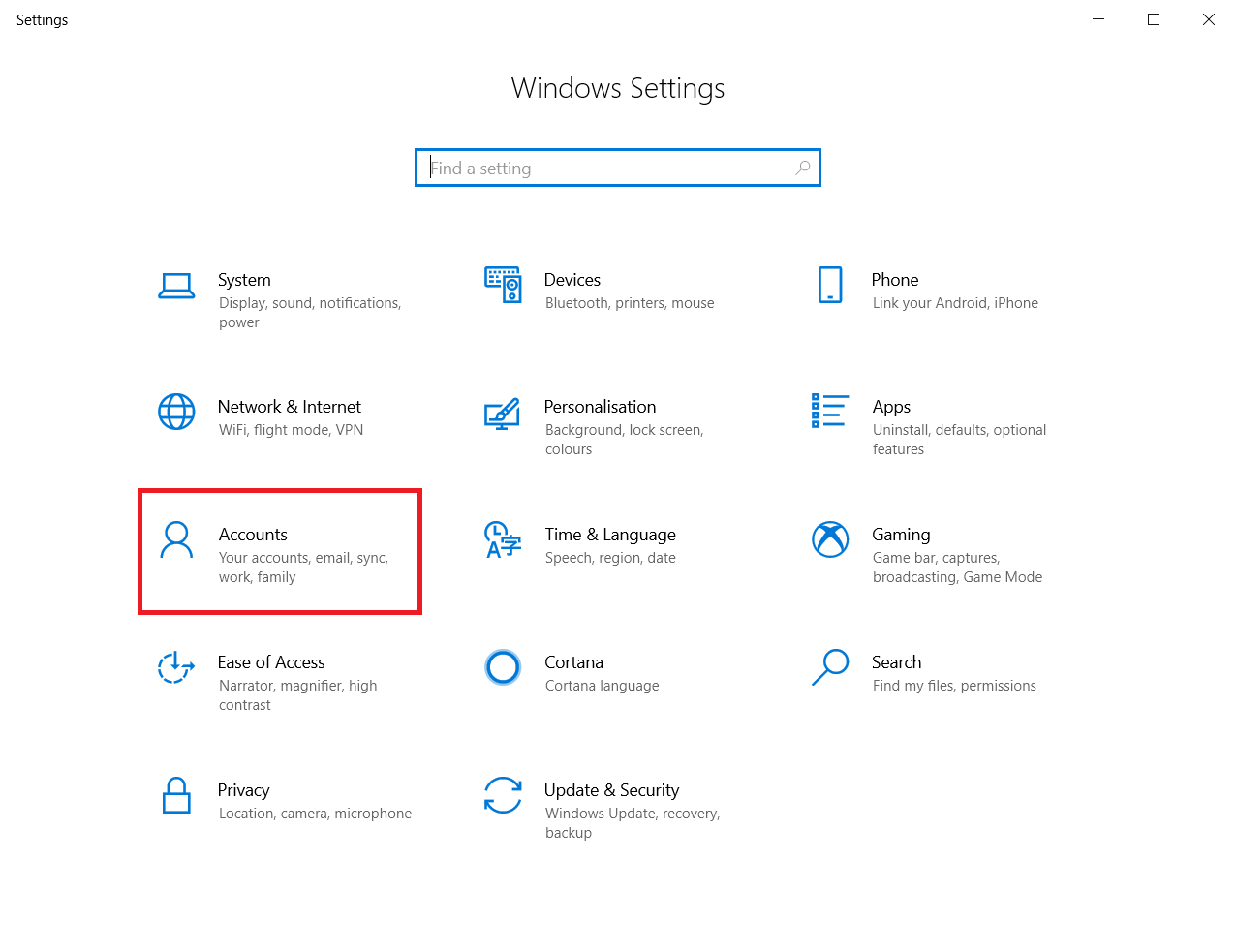Select Ease of Access title

pyautogui.click(x=271, y=662)
